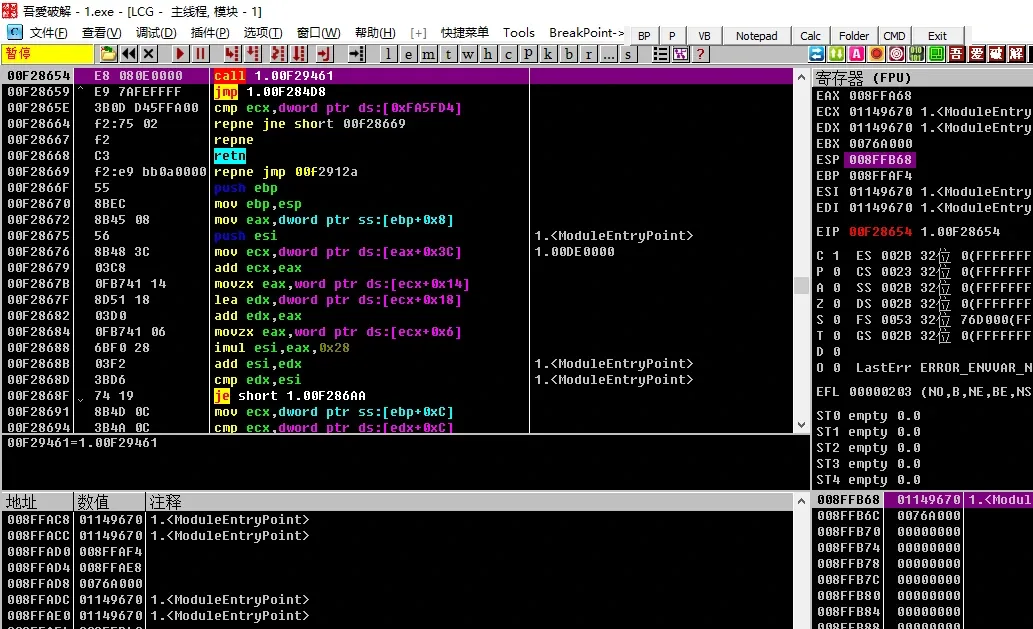Open the 插件(P) menu
Image resolution: width=1033 pixels, height=629 pixels.
209,33
